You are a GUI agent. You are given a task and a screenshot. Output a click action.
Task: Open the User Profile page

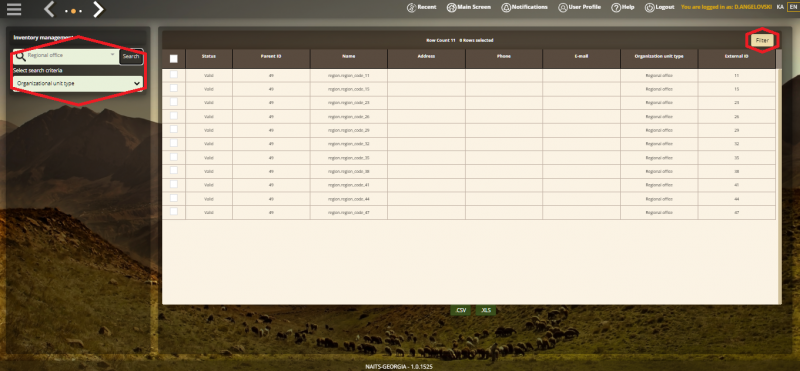[579, 7]
